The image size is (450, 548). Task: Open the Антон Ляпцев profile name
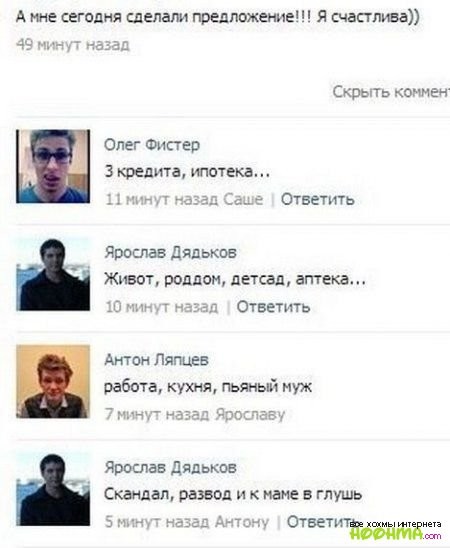pos(157,360)
